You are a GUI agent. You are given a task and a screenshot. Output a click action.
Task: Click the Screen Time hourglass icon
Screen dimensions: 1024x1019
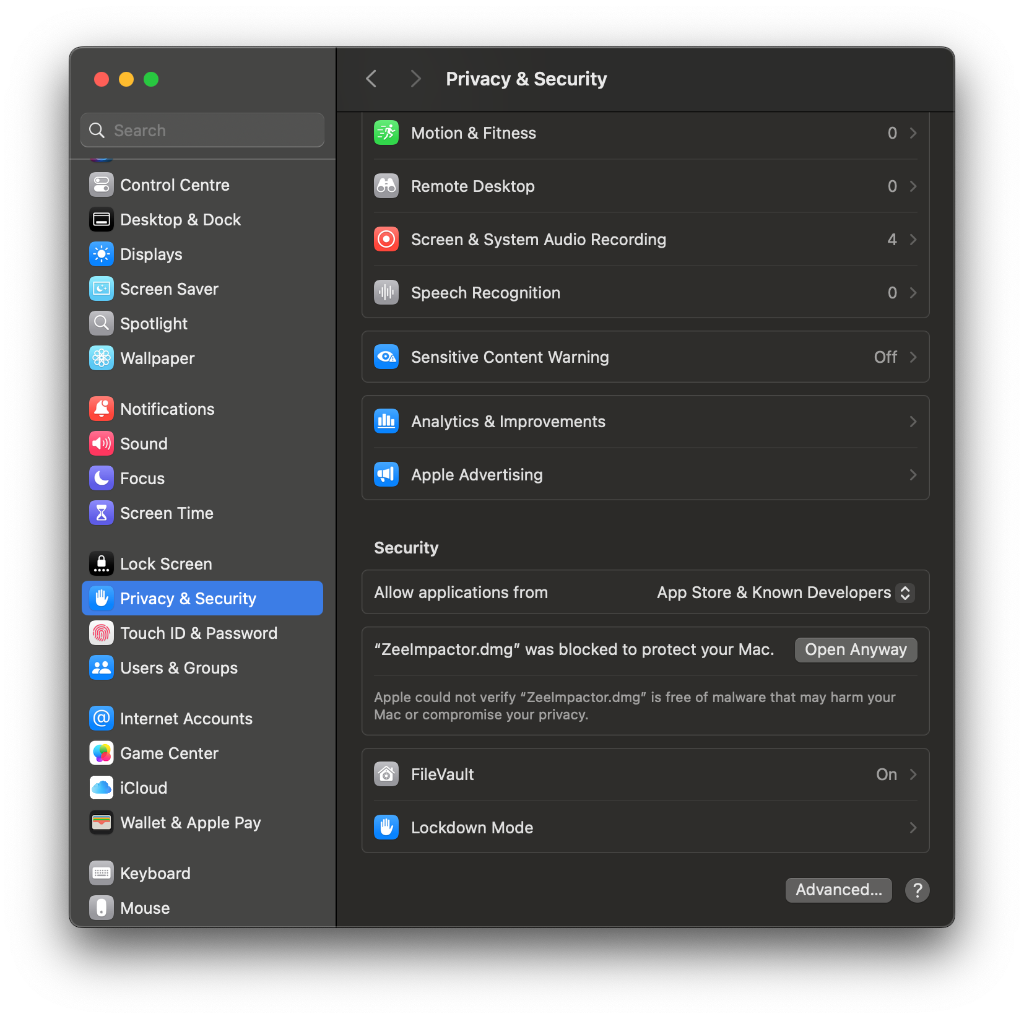[101, 513]
